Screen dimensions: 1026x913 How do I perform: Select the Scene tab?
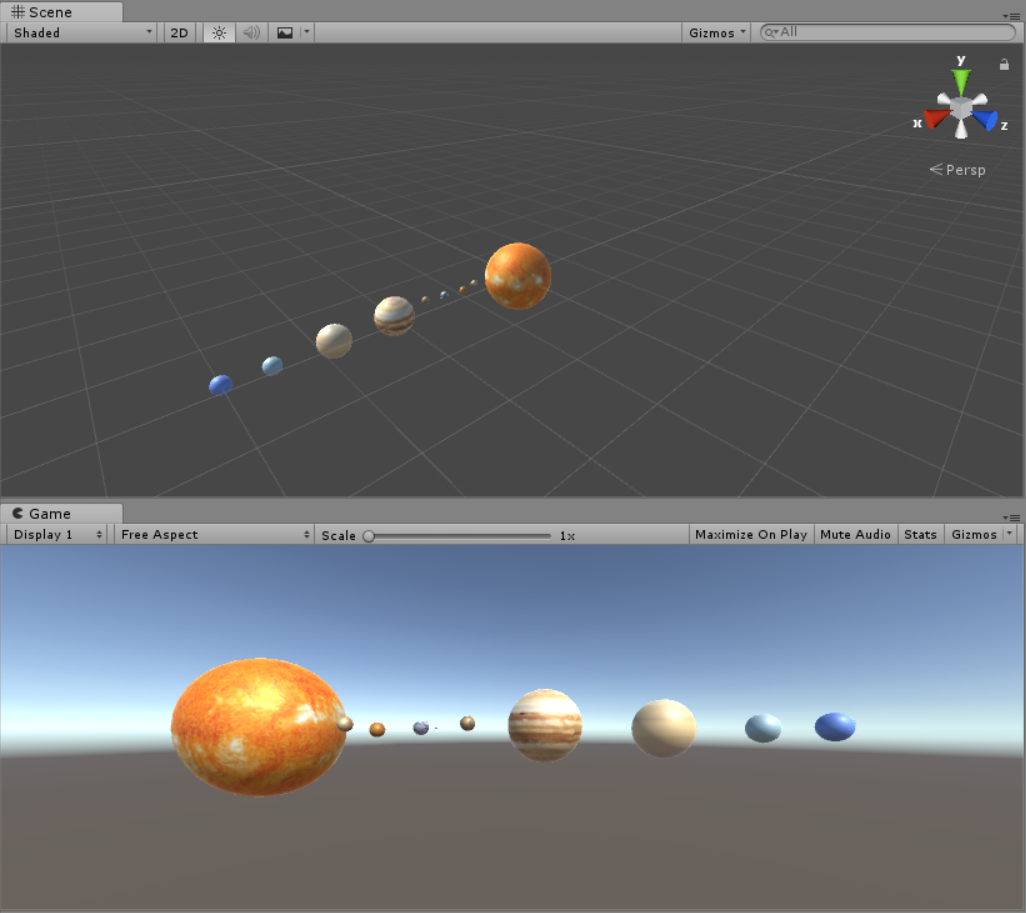(55, 11)
